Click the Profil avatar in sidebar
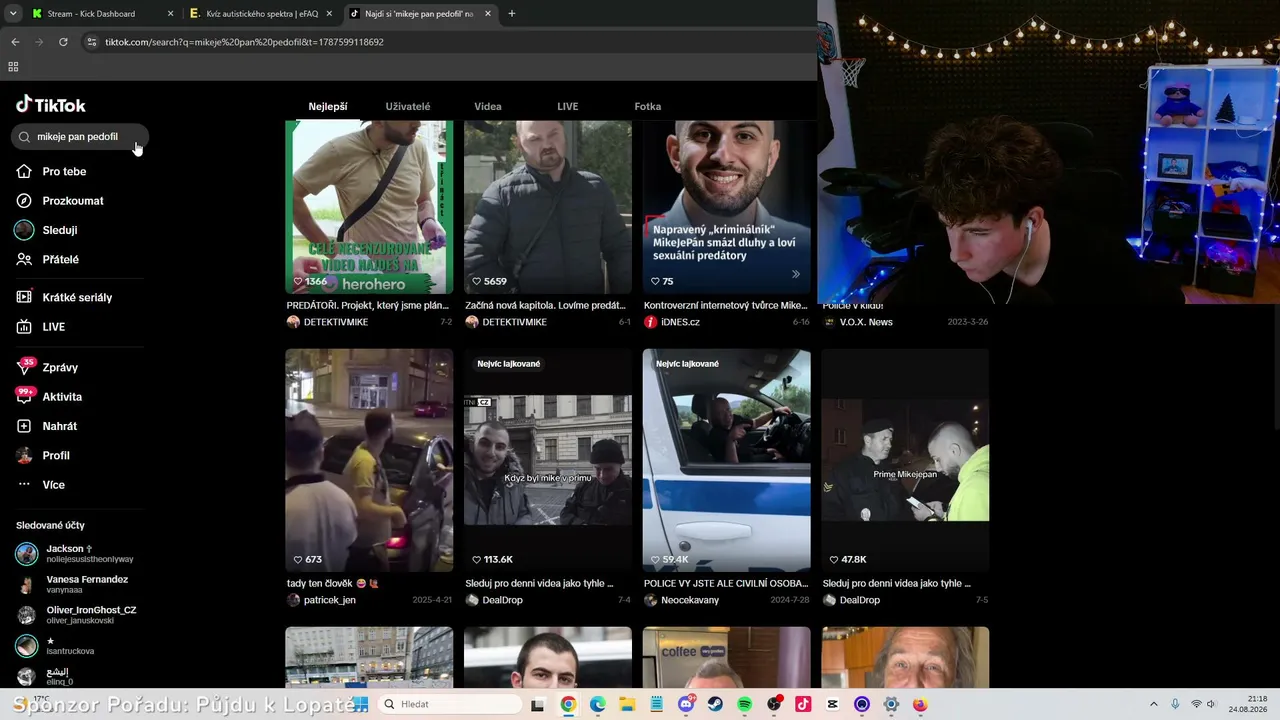 24,455
